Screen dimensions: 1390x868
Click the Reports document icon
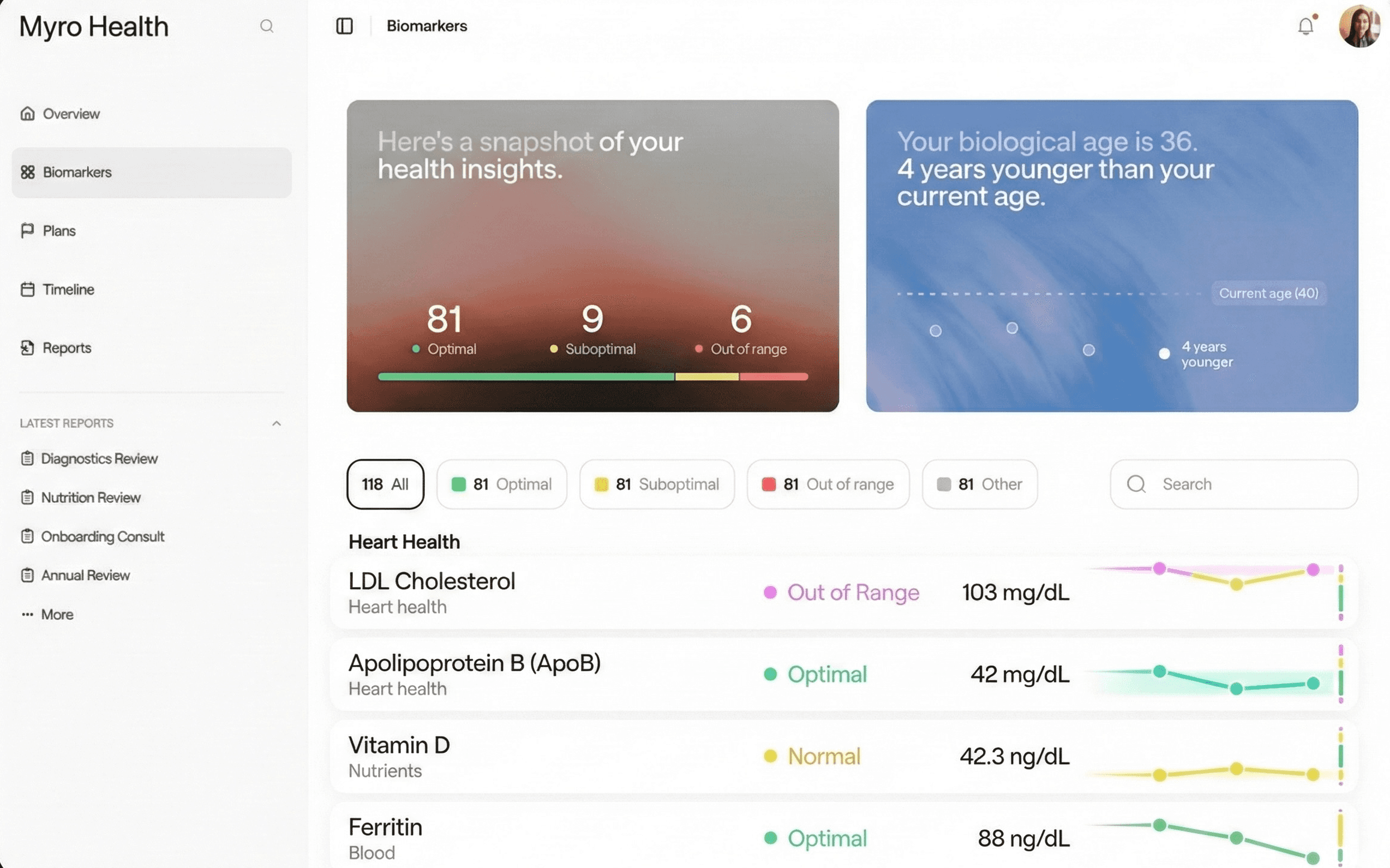28,347
